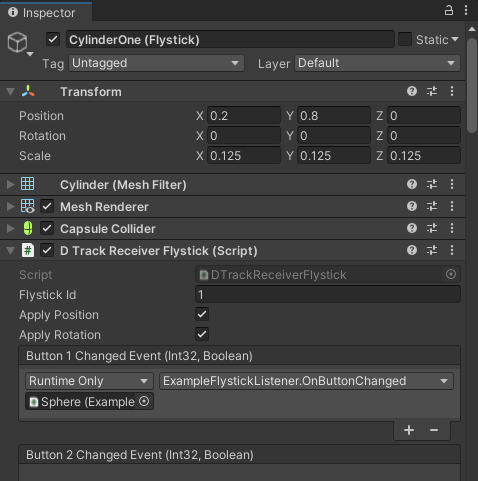Click Position Z field
The height and width of the screenshot is (481, 478).
[x=424, y=116]
